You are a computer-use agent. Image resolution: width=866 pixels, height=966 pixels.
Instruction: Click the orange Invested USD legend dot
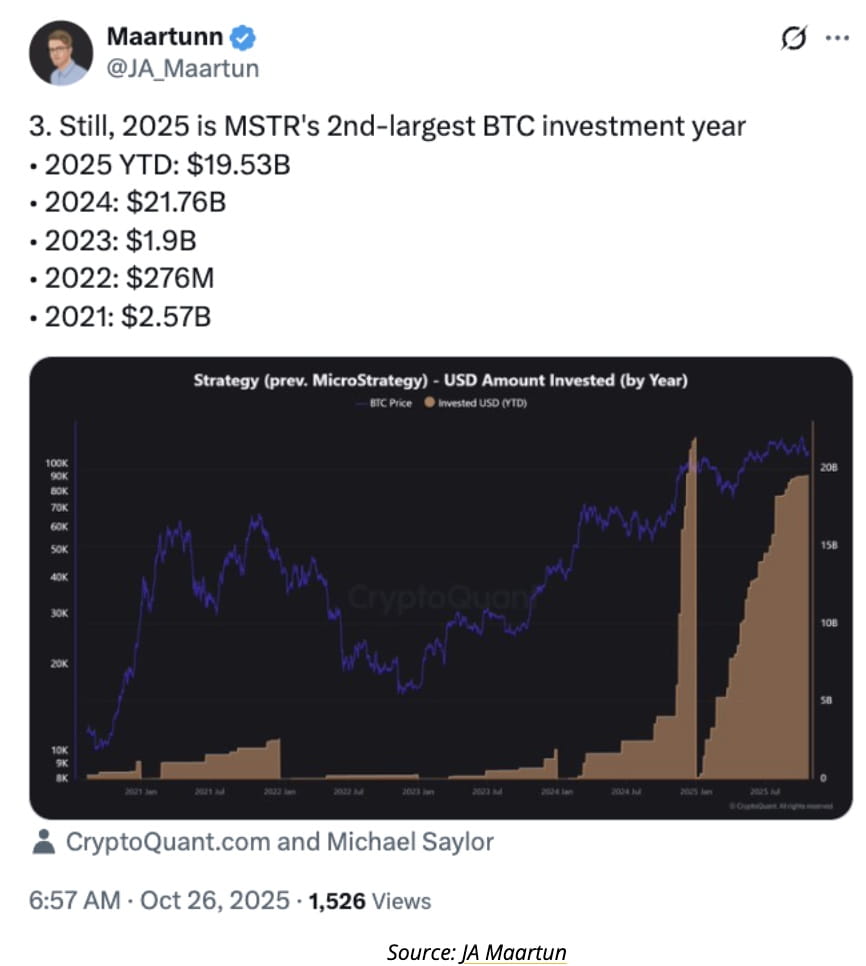point(430,403)
